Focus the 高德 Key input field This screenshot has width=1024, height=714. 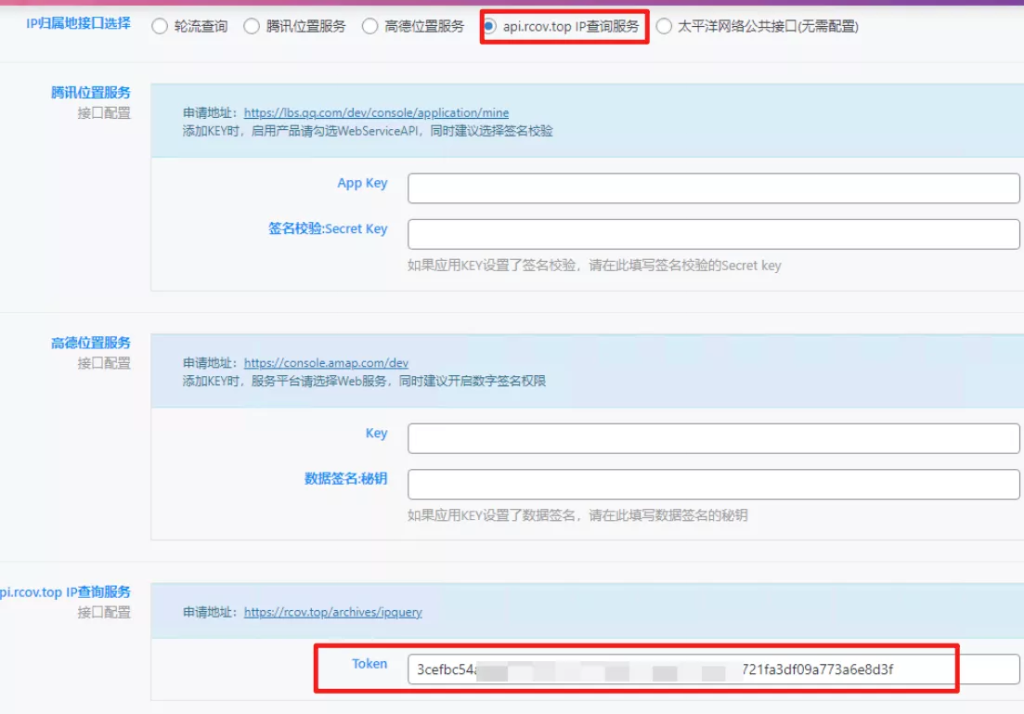tap(713, 438)
